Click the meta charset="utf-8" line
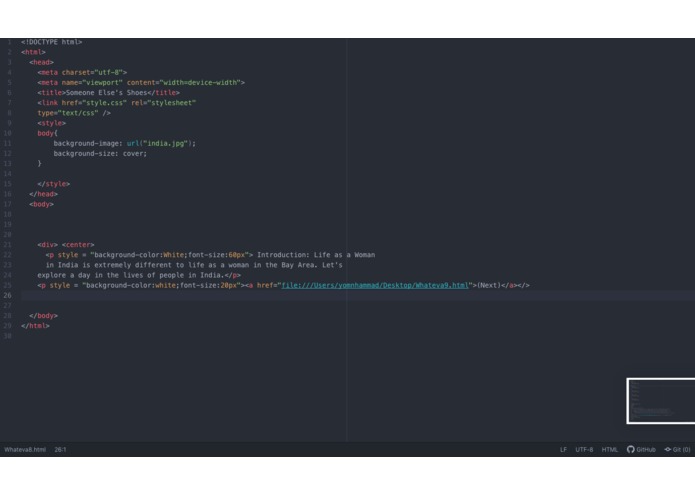 point(82,72)
